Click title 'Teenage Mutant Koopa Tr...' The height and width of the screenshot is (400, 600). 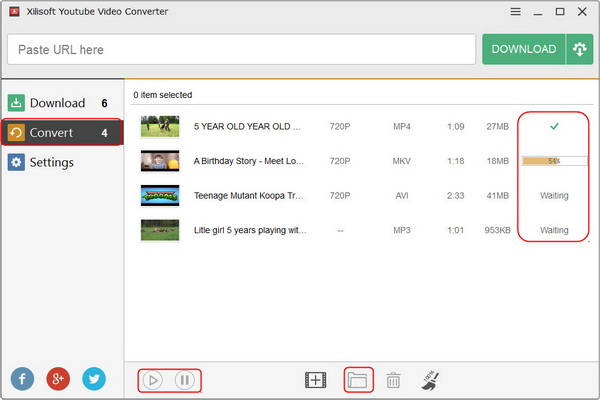(x=248, y=196)
